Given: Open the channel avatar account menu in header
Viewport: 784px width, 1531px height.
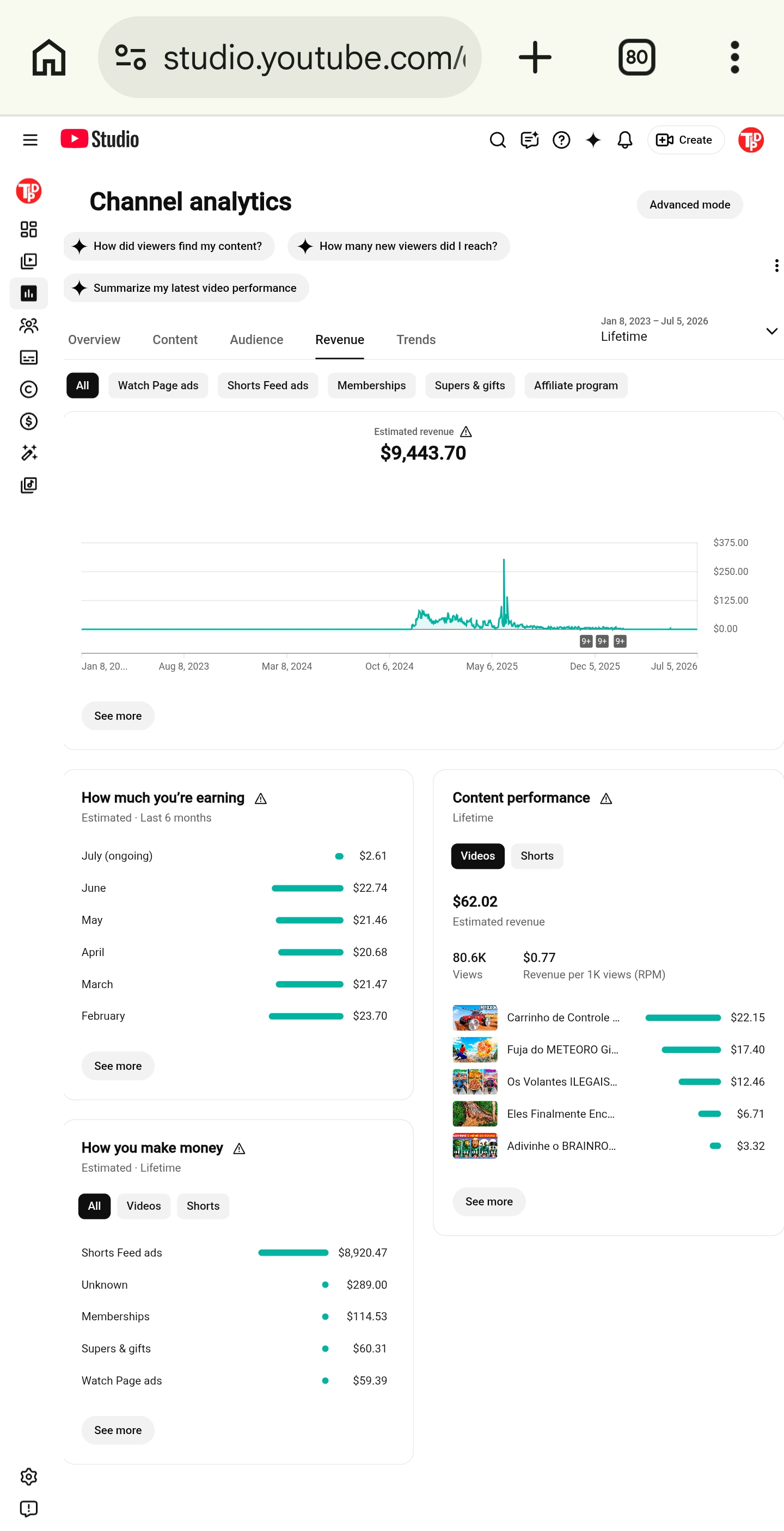Looking at the screenshot, I should [751, 140].
